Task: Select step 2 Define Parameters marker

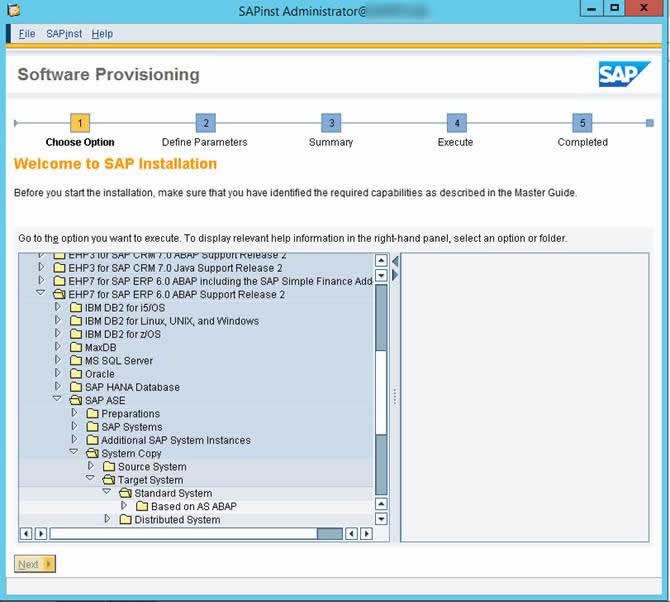Action: (206, 123)
